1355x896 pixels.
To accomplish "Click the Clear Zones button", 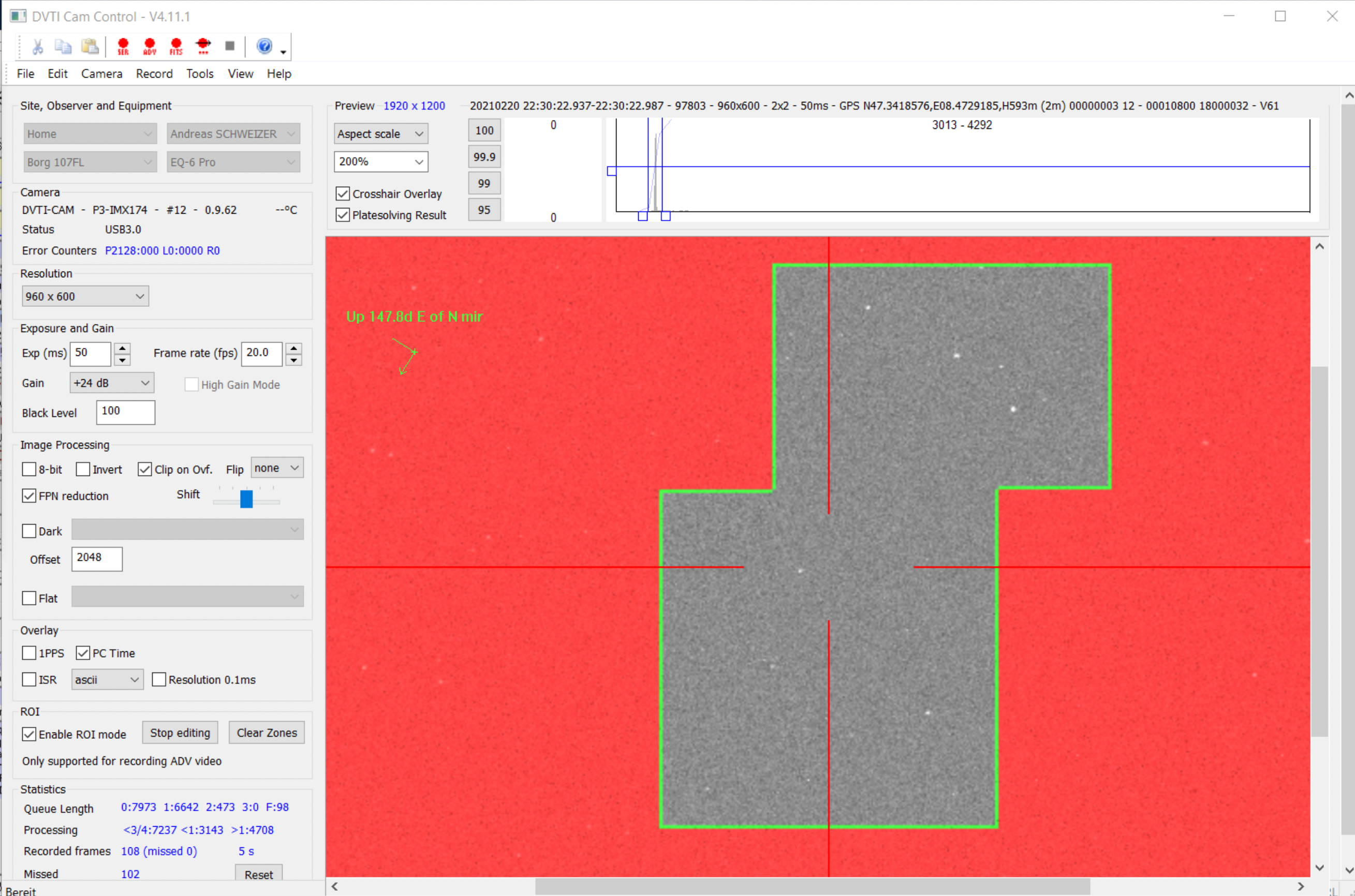I will [267, 733].
